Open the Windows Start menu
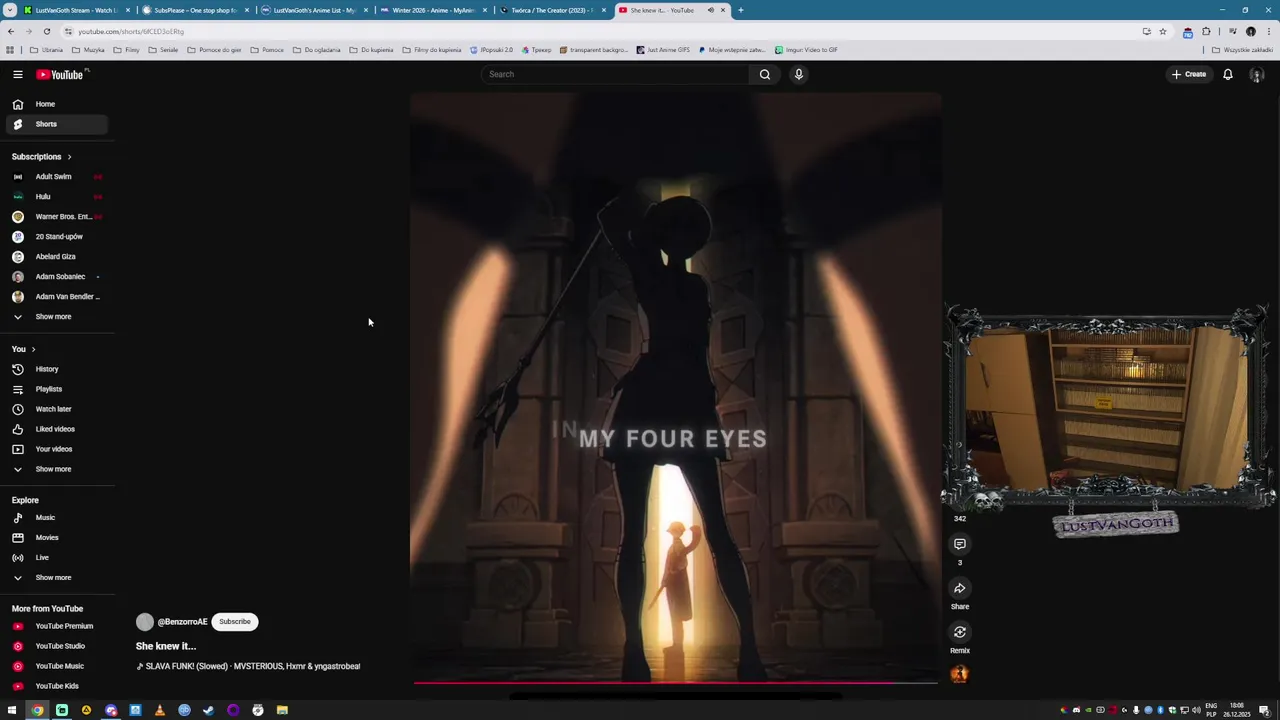The image size is (1280, 720). pos(12,710)
